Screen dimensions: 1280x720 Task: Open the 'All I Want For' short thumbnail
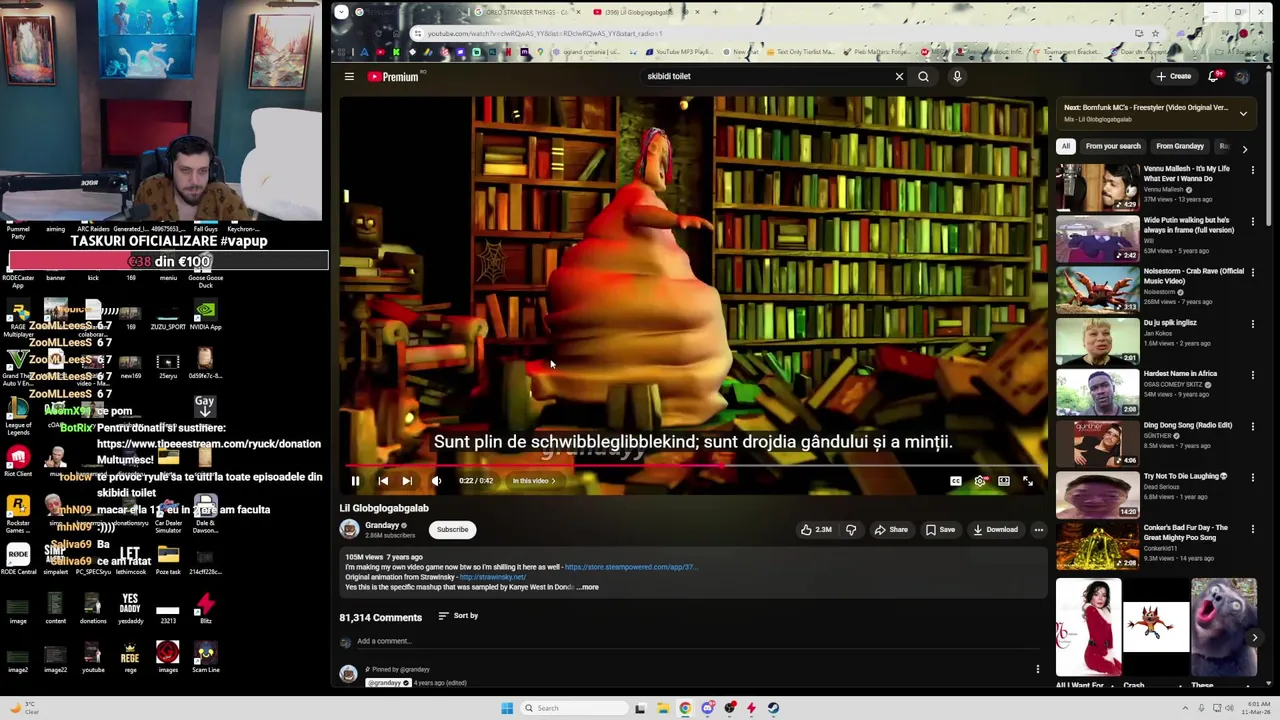pos(1088,627)
